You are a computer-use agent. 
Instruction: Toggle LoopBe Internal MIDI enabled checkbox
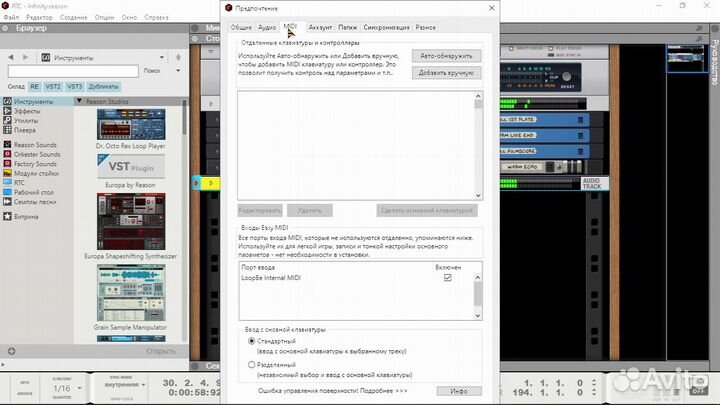(447, 277)
